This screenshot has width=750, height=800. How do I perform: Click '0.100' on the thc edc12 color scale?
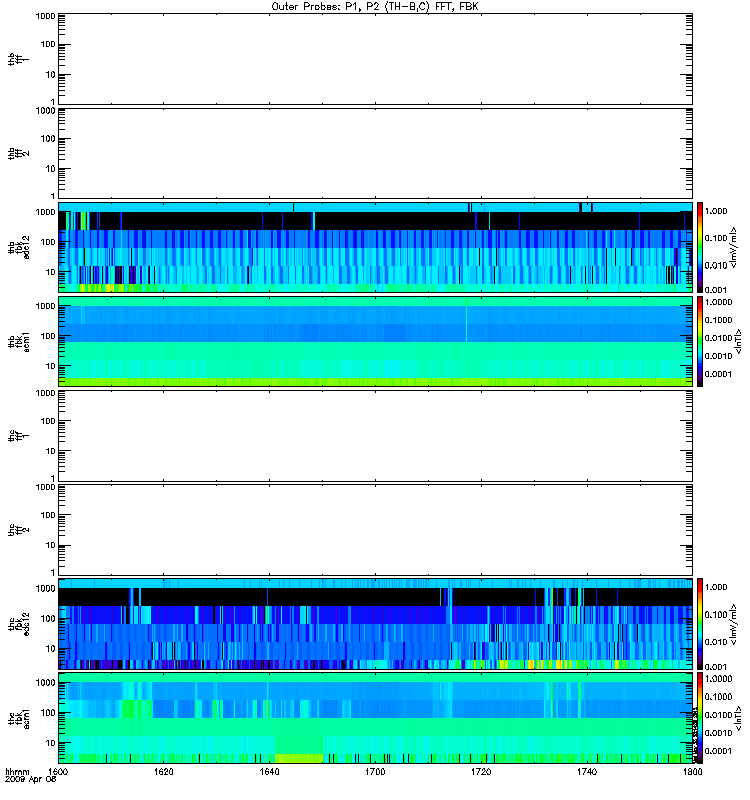(x=715, y=615)
